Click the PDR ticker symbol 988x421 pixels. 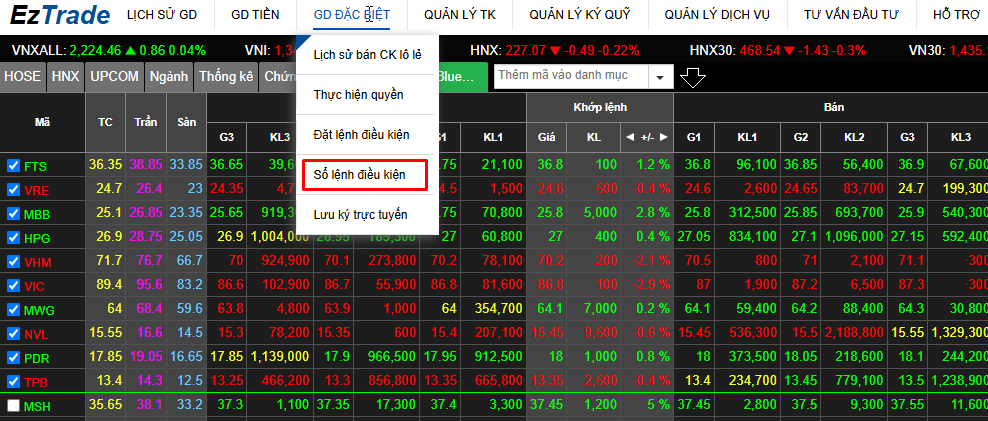[36, 359]
